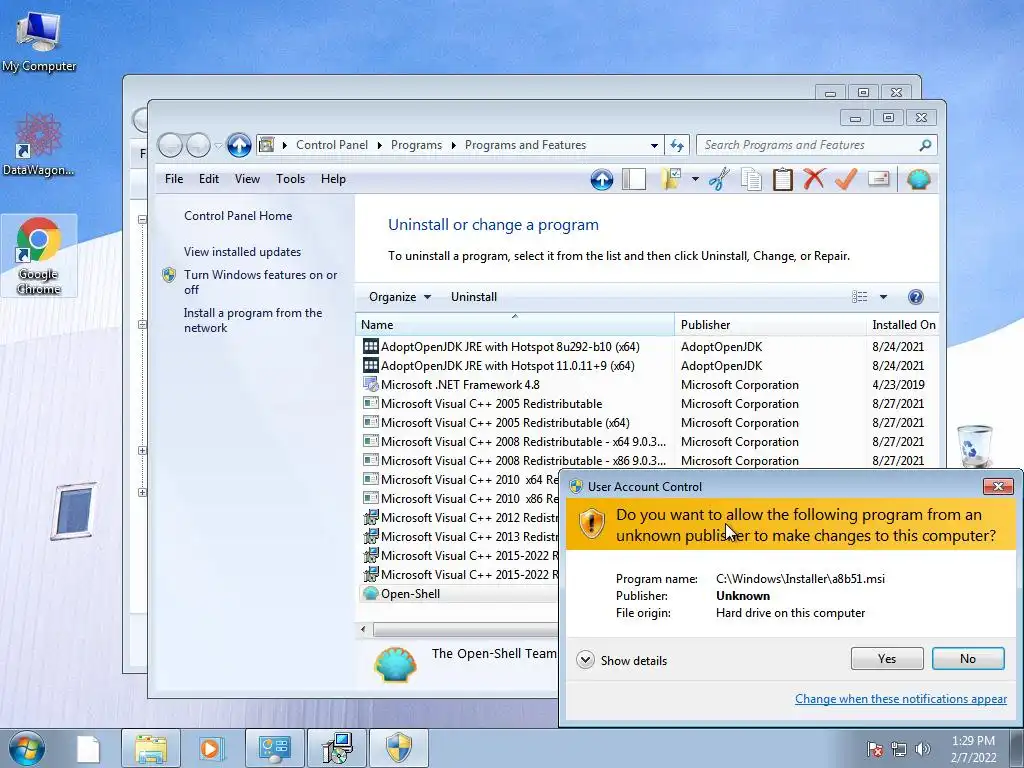Viewport: 1024px width, 768px height.
Task: Toggle the navigation pane toolbar icon
Action: pos(633,179)
